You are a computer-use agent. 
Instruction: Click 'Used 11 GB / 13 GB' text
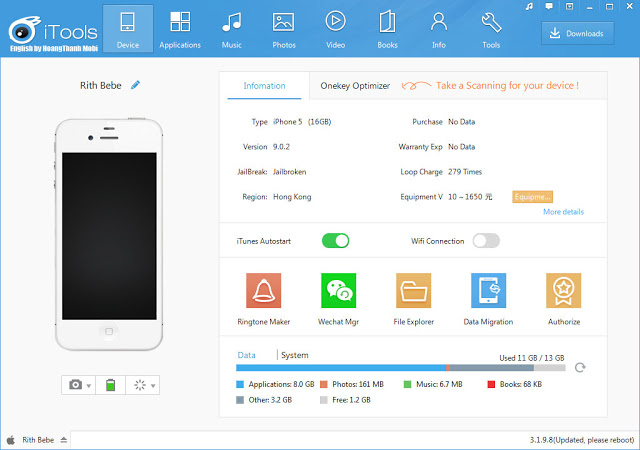pos(531,358)
